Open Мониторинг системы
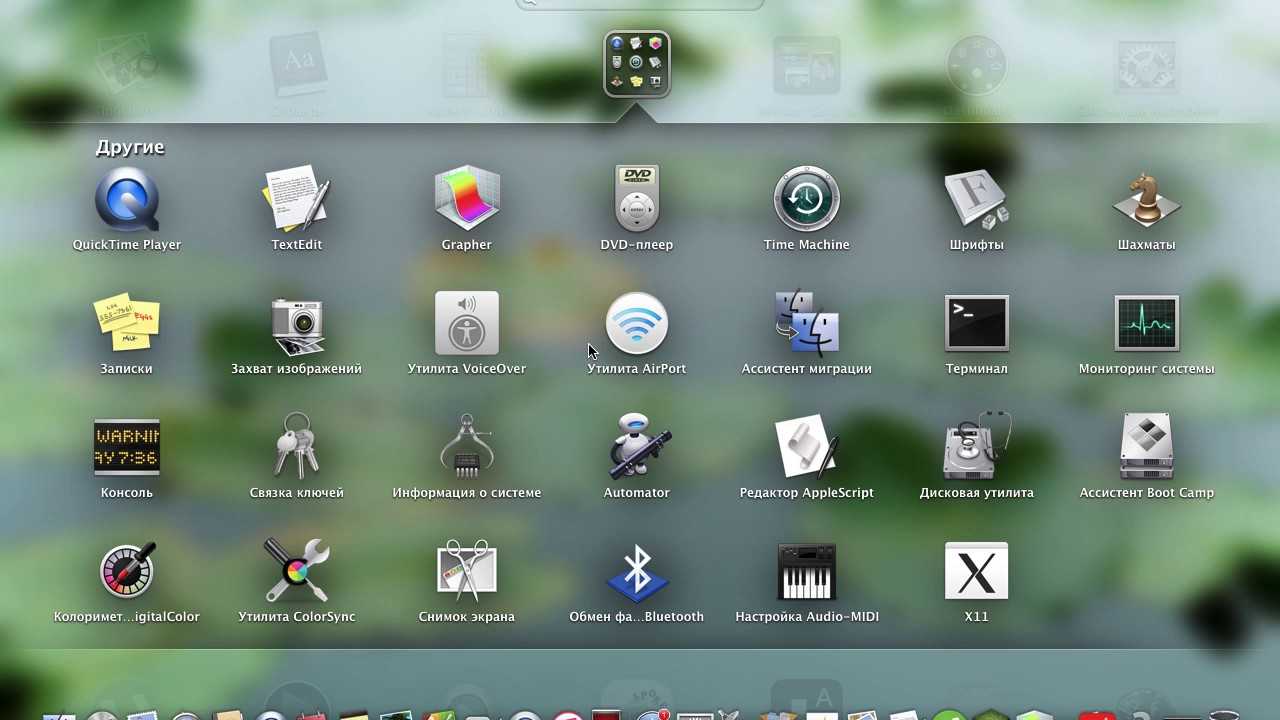The width and height of the screenshot is (1280, 720). [1147, 323]
